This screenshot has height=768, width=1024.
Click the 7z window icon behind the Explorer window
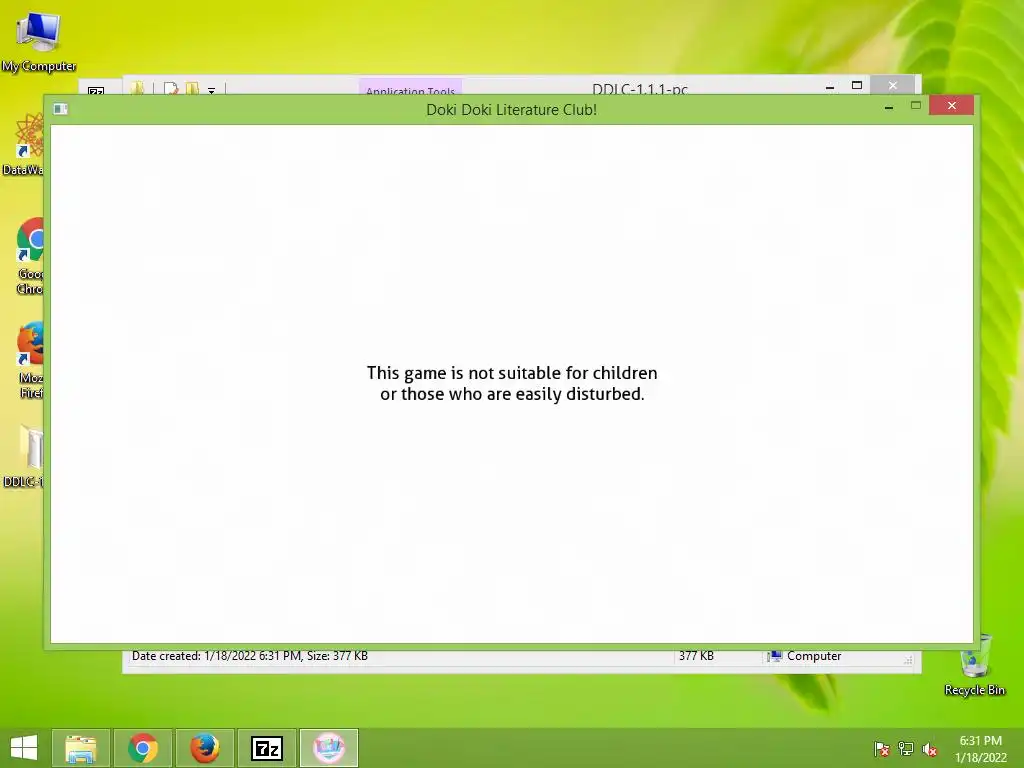[96, 91]
